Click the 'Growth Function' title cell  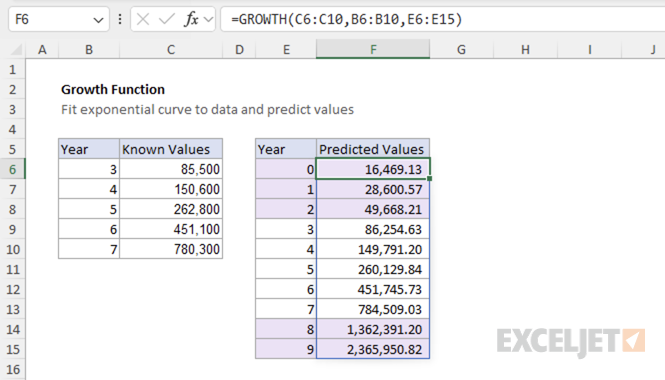coord(113,89)
